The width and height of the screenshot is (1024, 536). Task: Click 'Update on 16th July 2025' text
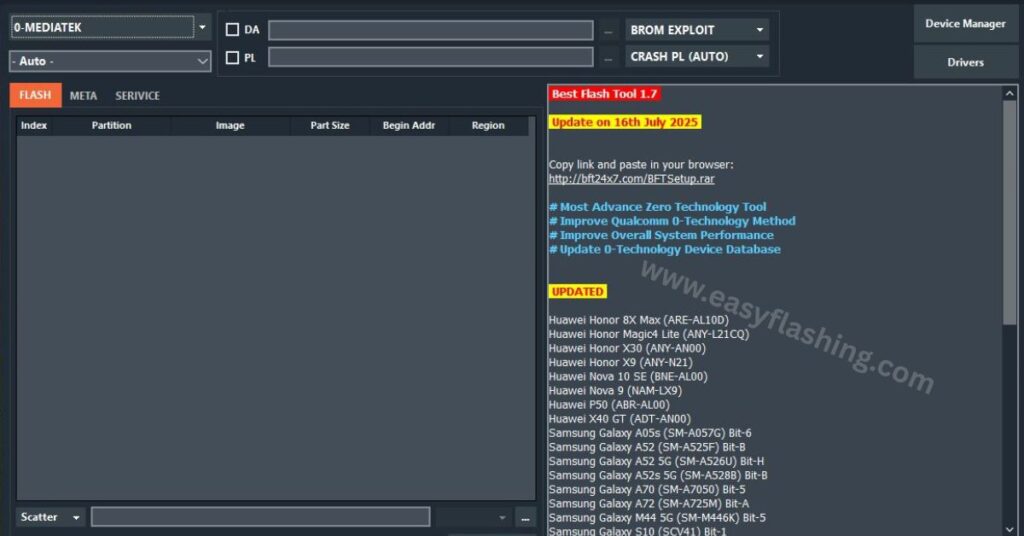coord(625,122)
